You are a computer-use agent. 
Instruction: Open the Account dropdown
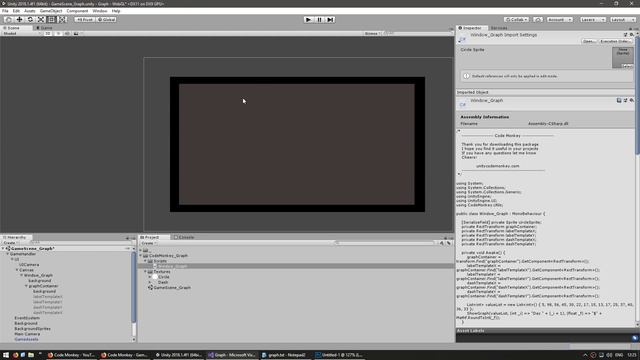coord(560,20)
